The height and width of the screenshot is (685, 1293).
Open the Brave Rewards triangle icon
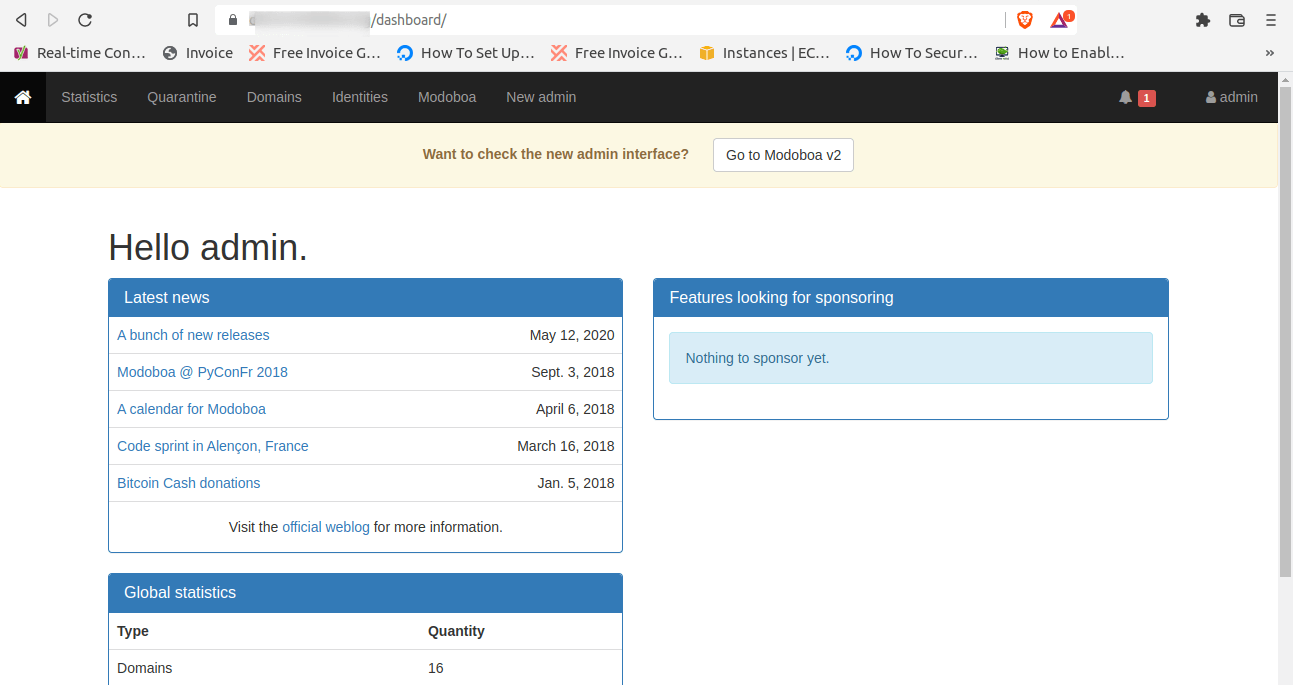(1060, 20)
